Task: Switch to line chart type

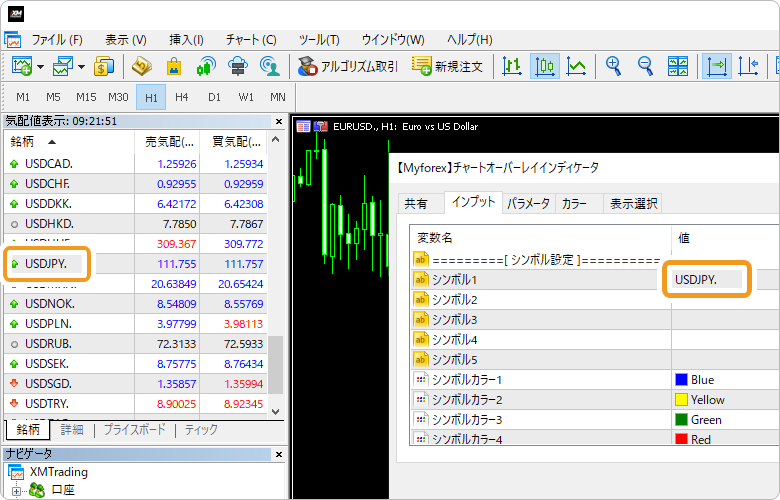Action: (576, 66)
